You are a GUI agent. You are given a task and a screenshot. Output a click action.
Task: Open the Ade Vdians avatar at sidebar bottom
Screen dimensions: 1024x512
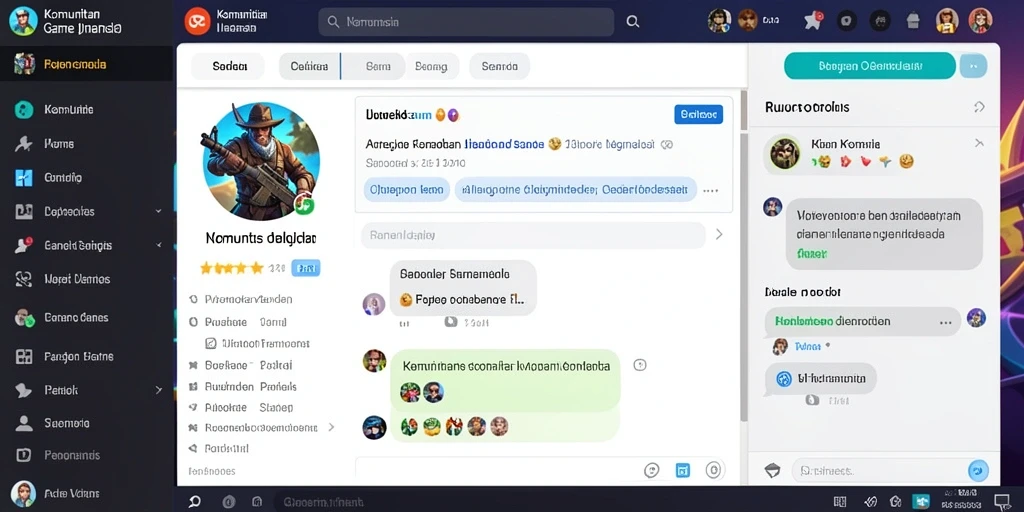(x=24, y=493)
